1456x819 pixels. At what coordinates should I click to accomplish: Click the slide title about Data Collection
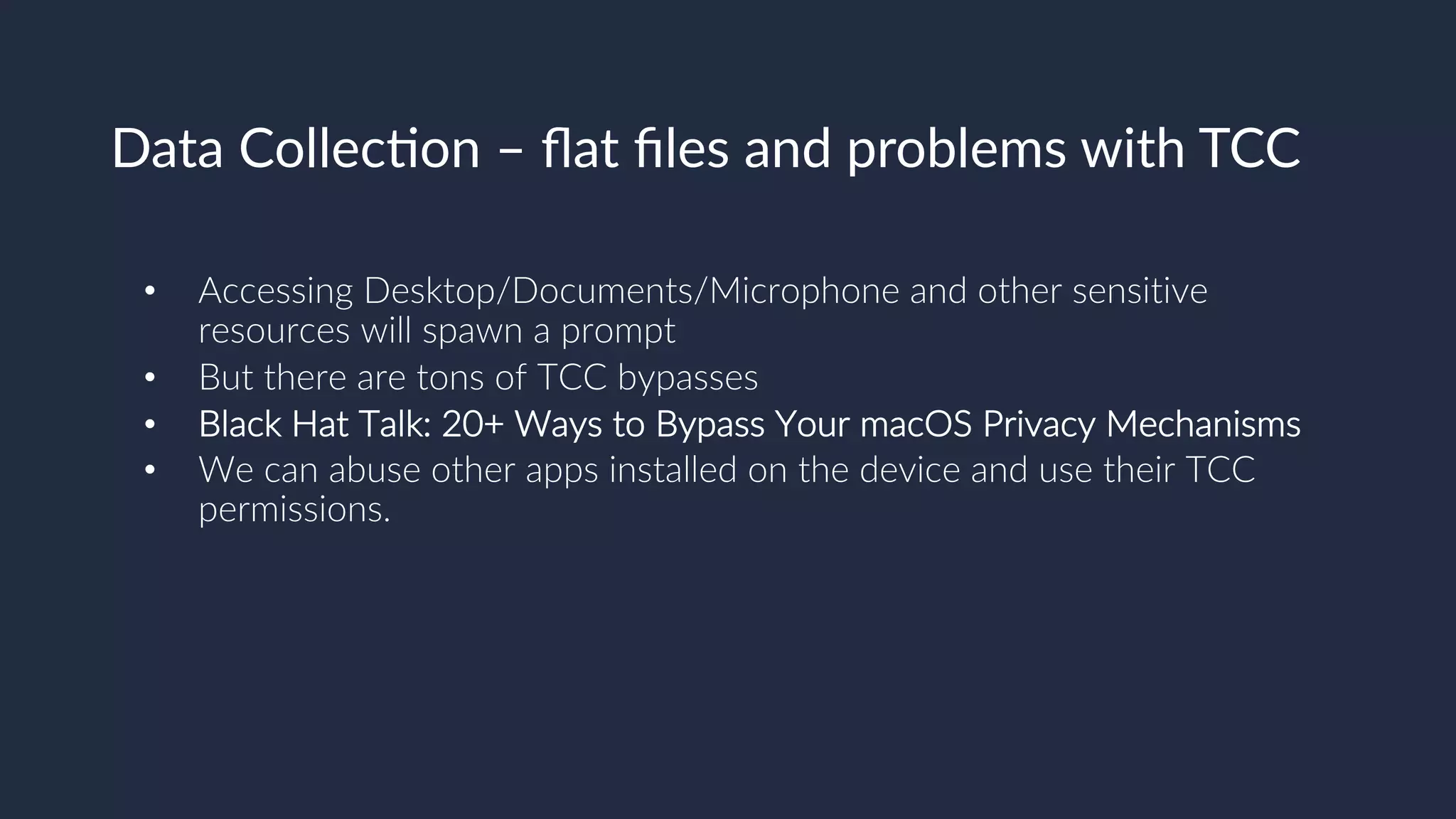click(x=706, y=149)
